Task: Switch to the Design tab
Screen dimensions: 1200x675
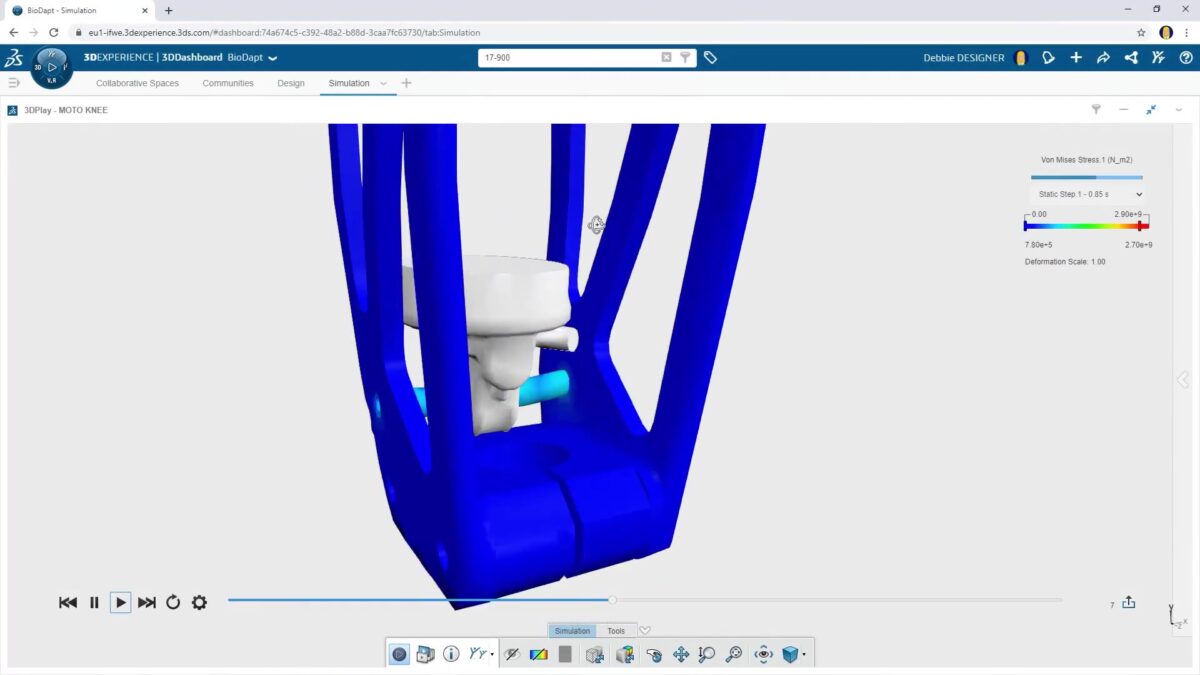Action: click(291, 83)
